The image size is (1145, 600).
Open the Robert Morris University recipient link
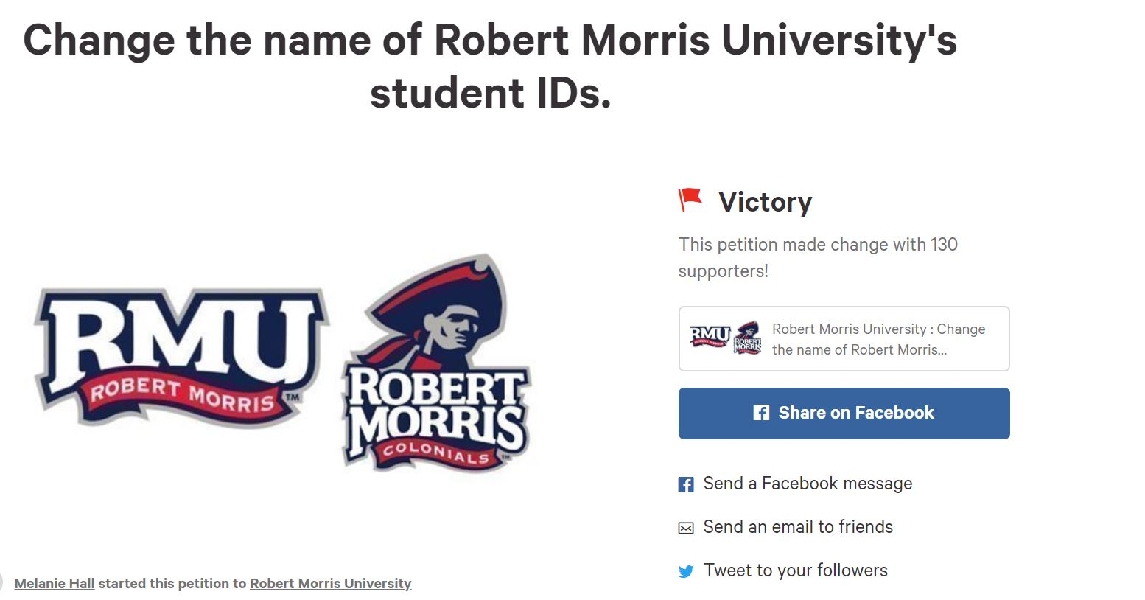[x=330, y=584]
